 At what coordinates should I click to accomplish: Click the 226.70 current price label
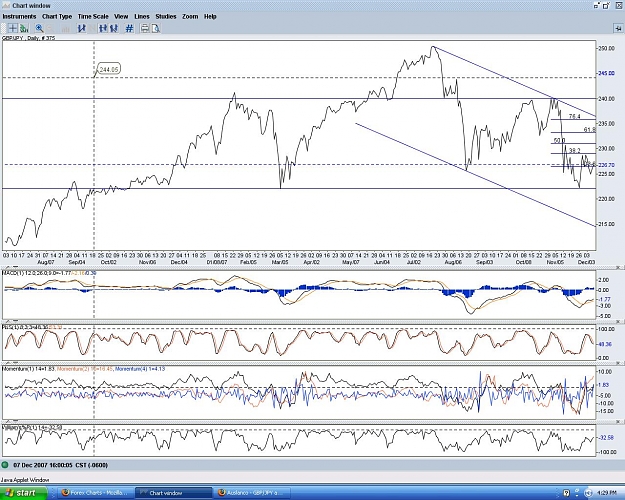click(606, 165)
